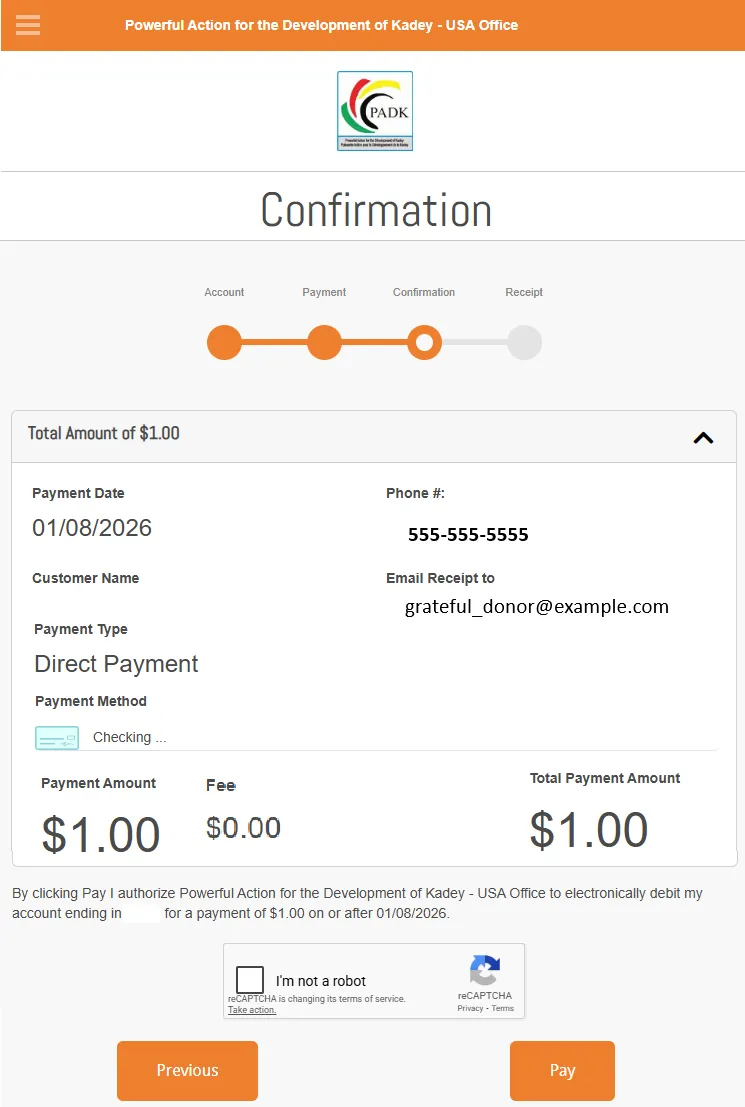Collapse the Total Amount section chevron

[x=703, y=437]
